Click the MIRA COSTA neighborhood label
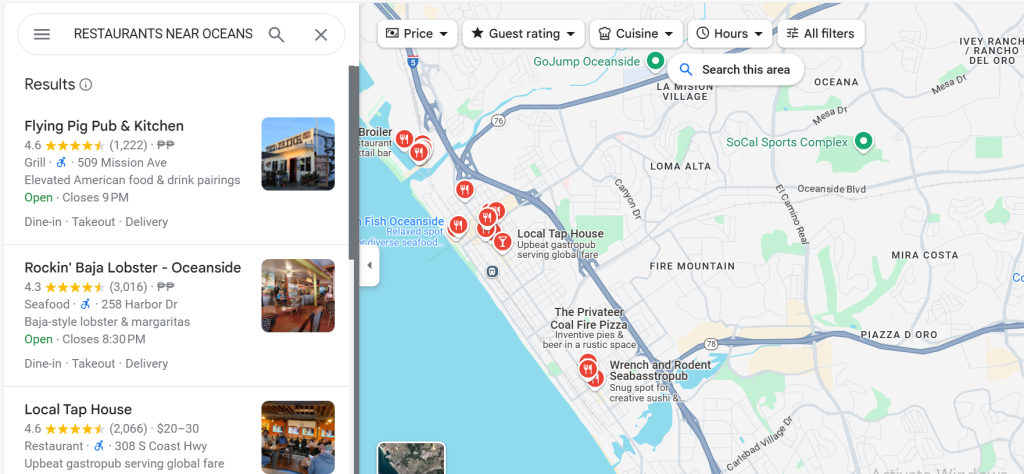Viewport: 1024px width, 474px height. point(925,255)
